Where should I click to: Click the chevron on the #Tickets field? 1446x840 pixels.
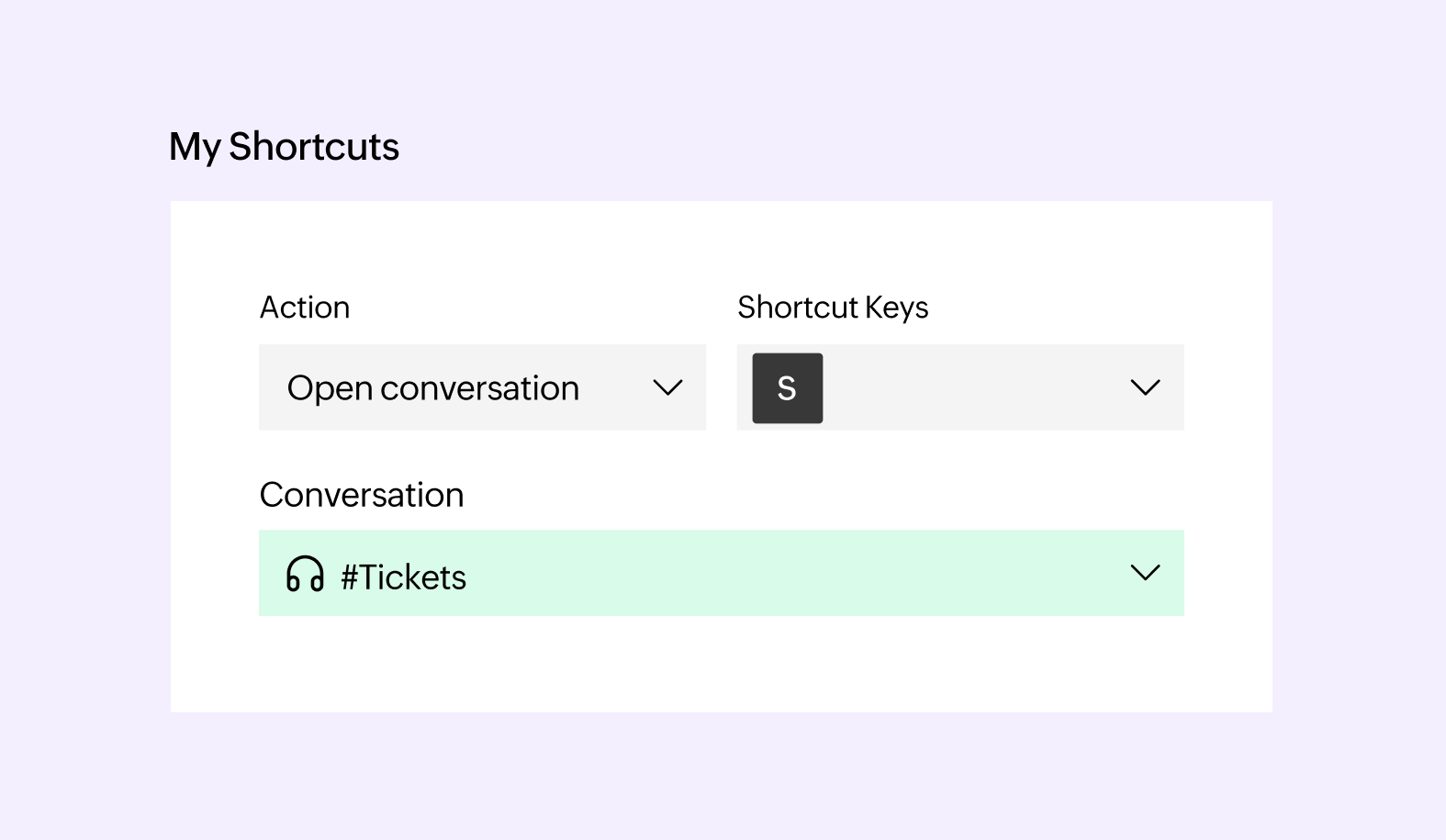point(1145,572)
